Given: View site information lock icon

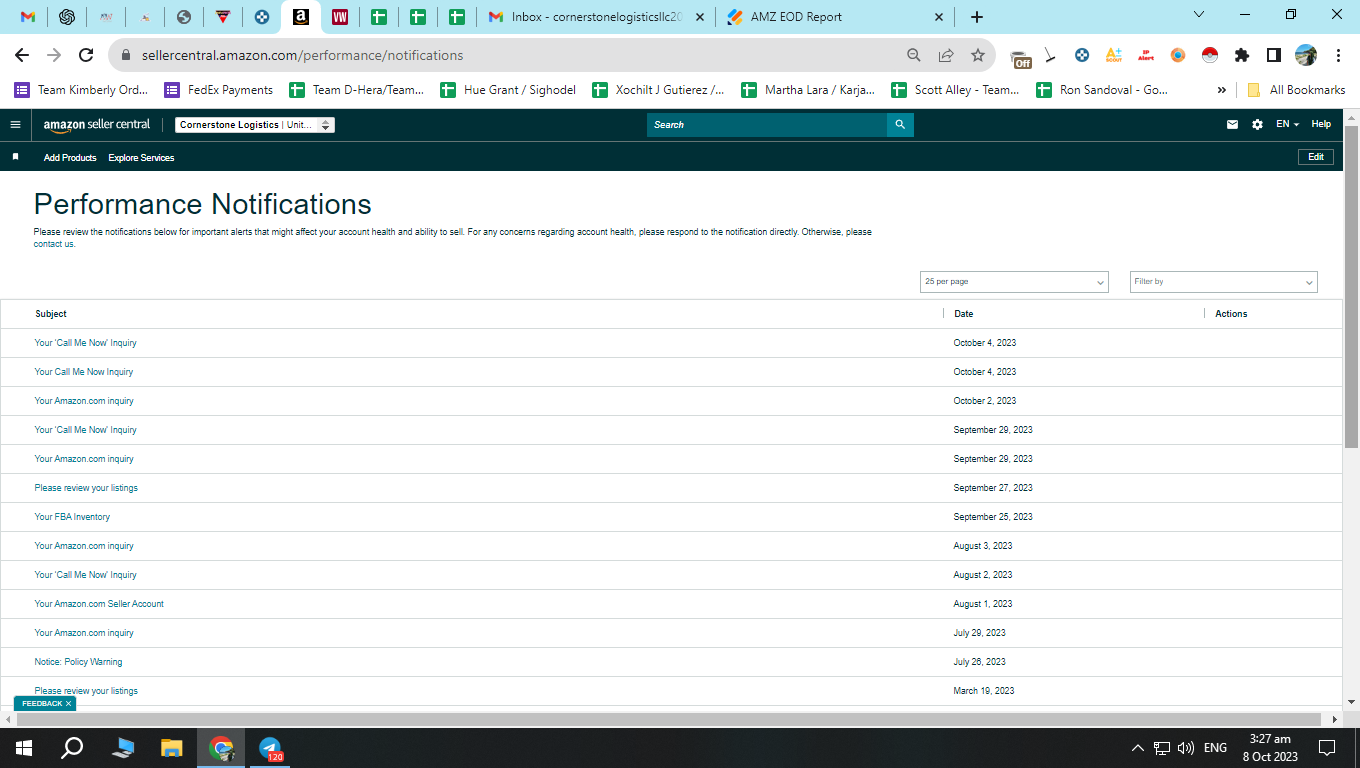Looking at the screenshot, I should (126, 55).
